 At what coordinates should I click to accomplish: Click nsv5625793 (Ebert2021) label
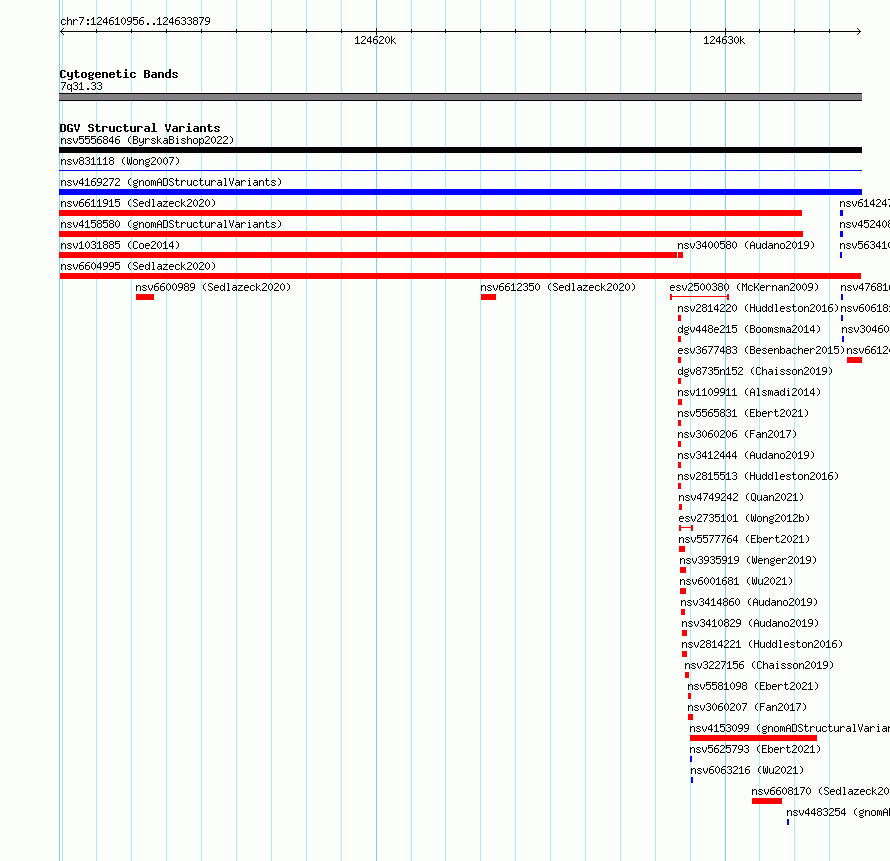click(755, 749)
